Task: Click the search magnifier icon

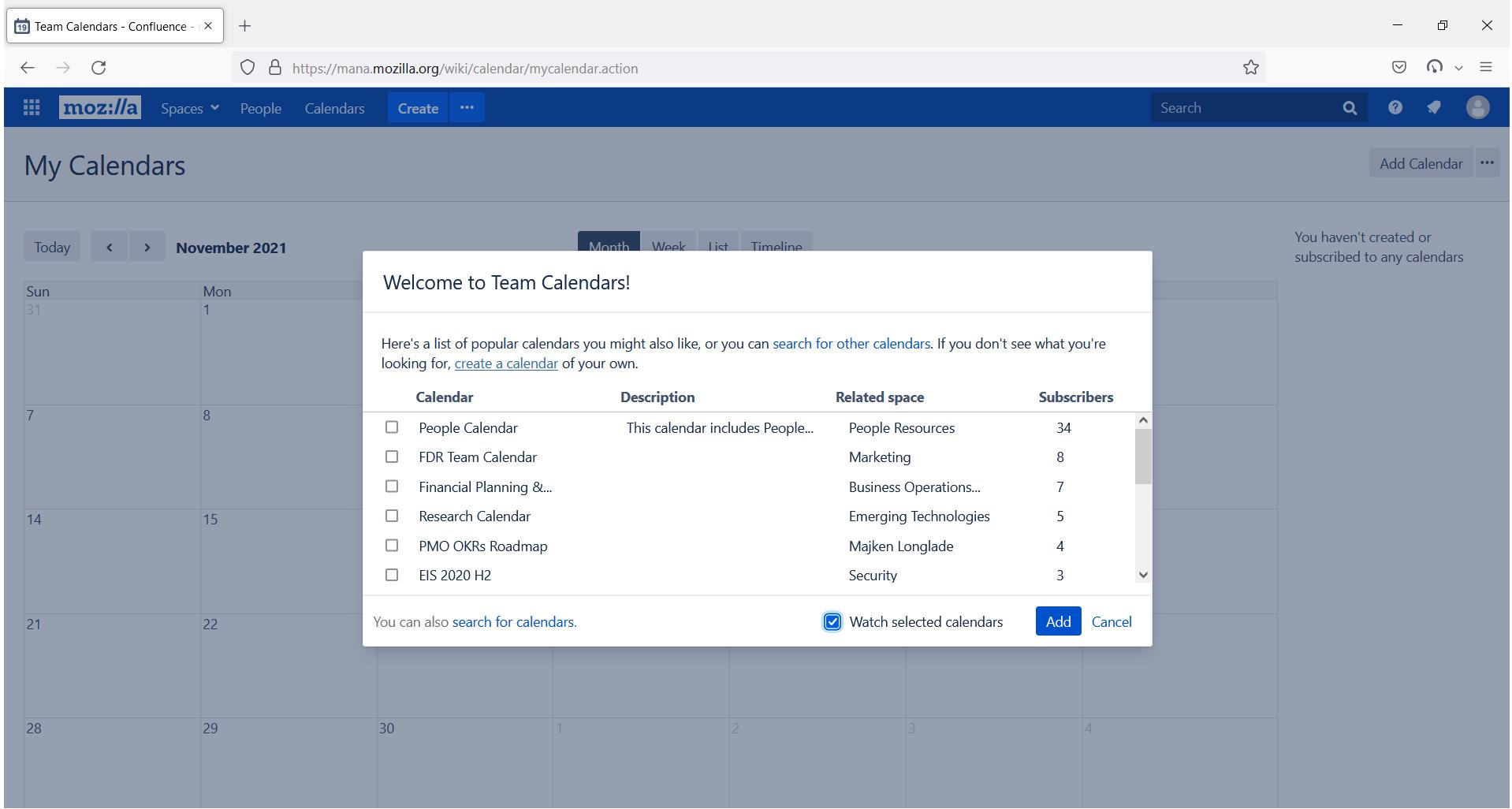Action: point(1350,108)
